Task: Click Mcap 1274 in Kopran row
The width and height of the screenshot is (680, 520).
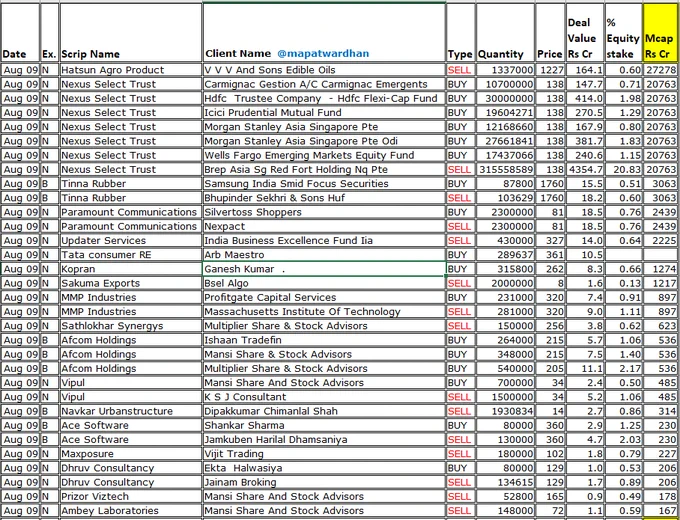Action: pyautogui.click(x=660, y=269)
